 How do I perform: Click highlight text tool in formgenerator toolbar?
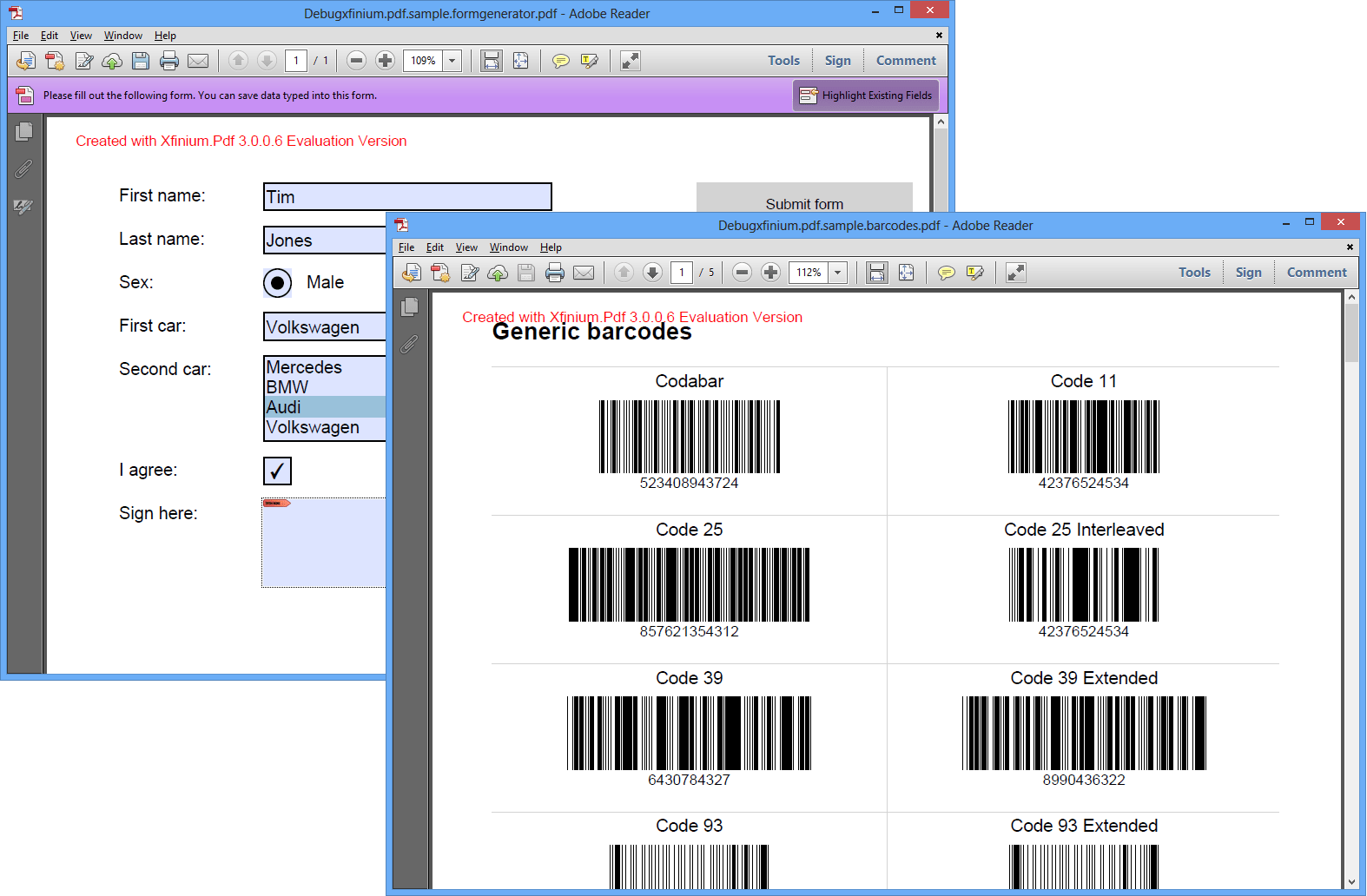(590, 61)
